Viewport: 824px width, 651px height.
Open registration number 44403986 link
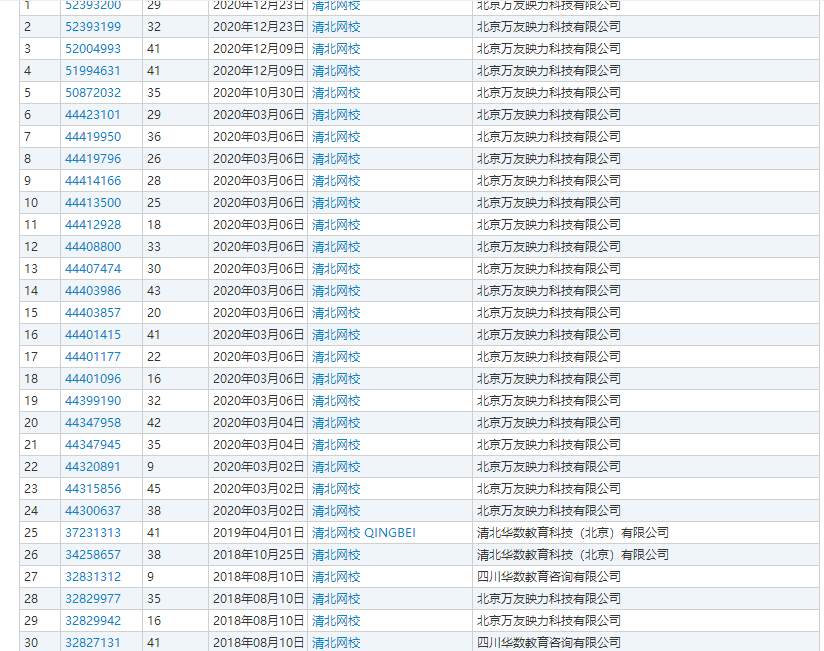[93, 291]
